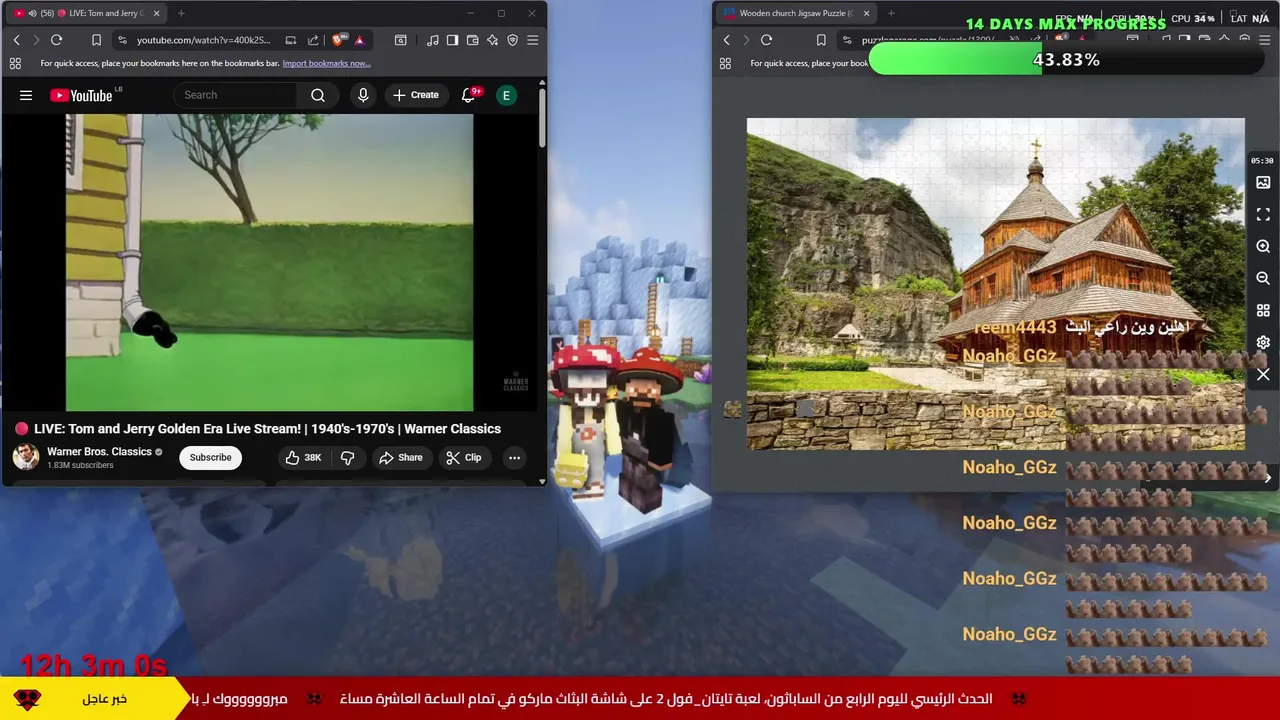Viewport: 1280px width, 720px height.
Task: Reload the YouTube page
Action: coord(56,40)
